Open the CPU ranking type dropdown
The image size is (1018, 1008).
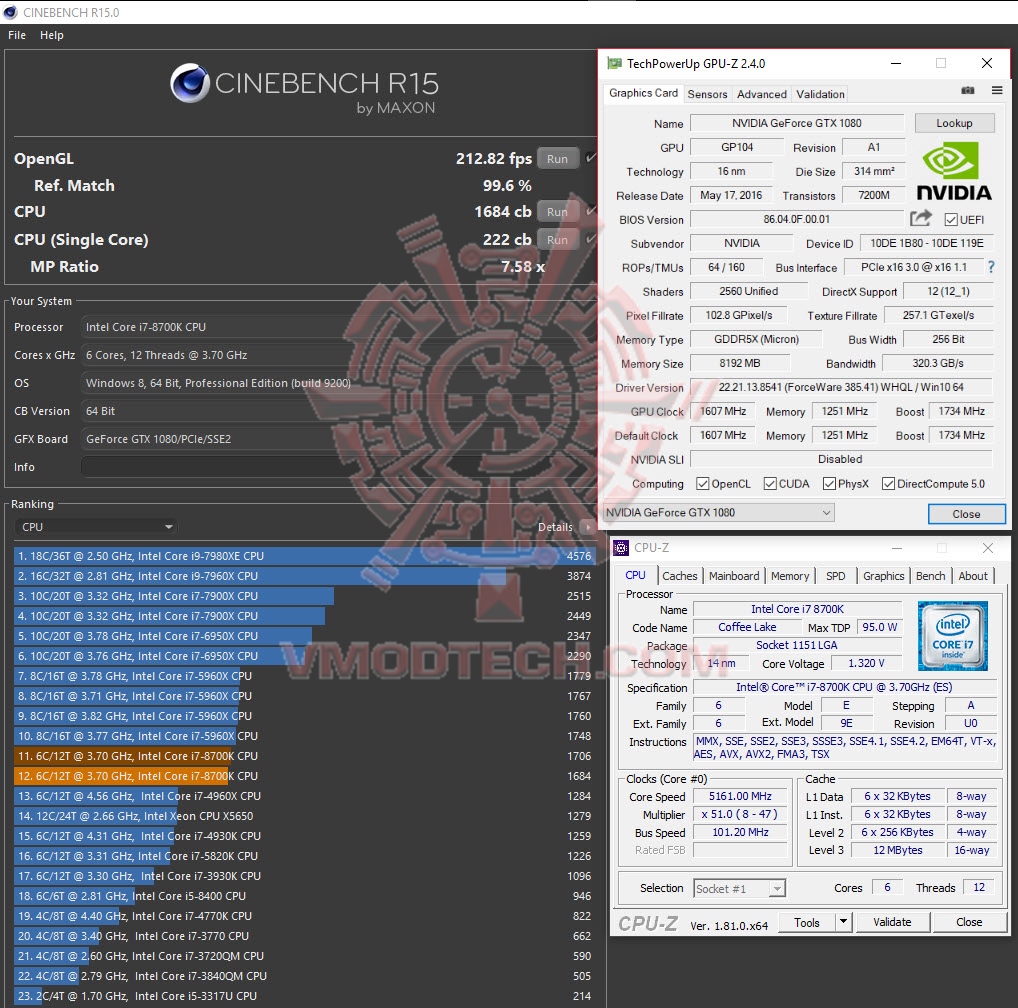click(x=96, y=527)
